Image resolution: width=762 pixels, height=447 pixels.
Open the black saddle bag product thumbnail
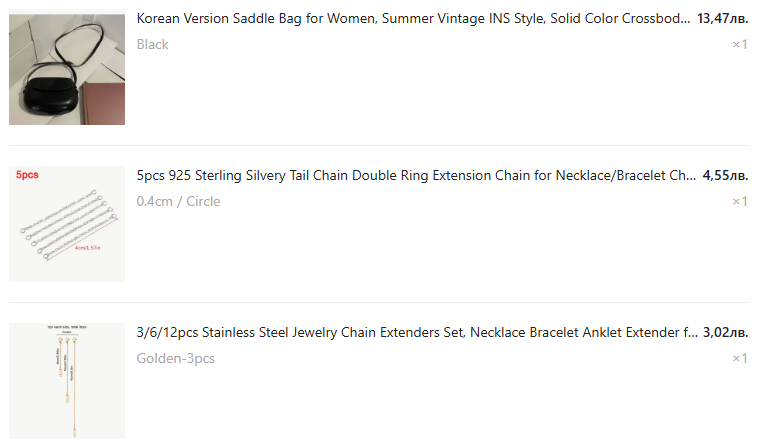pos(66,70)
